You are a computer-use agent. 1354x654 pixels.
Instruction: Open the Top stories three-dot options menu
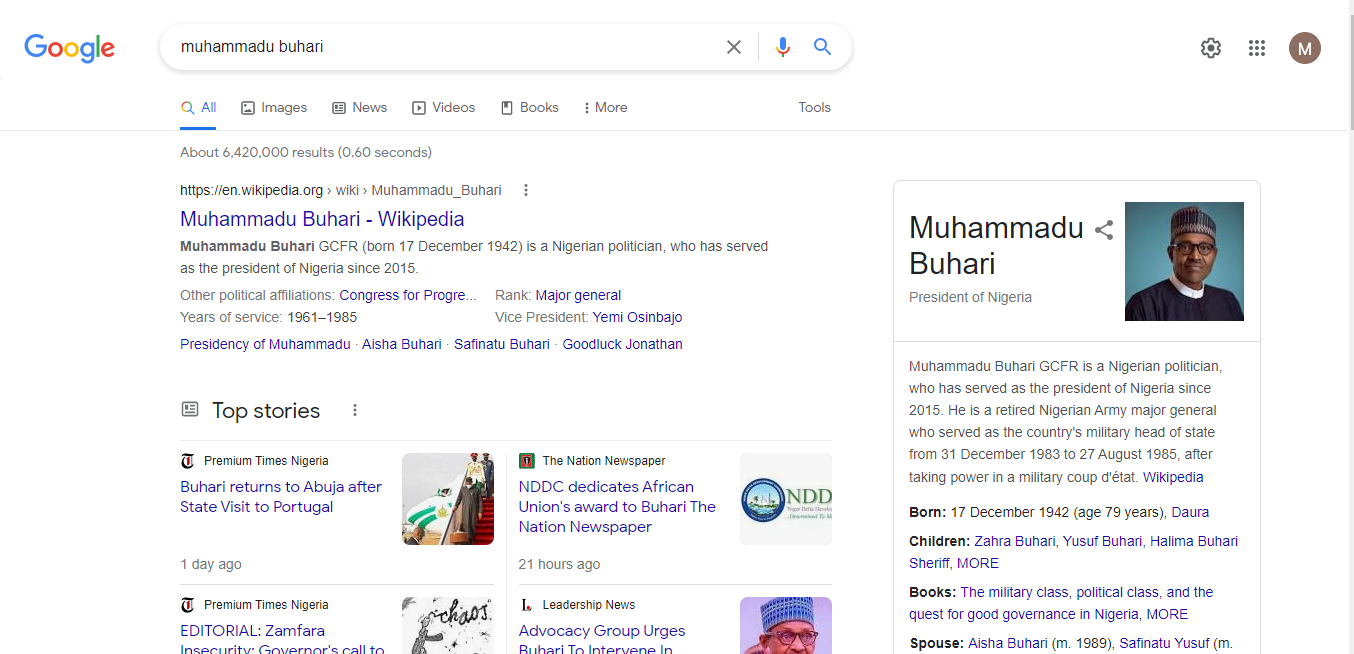[354, 410]
